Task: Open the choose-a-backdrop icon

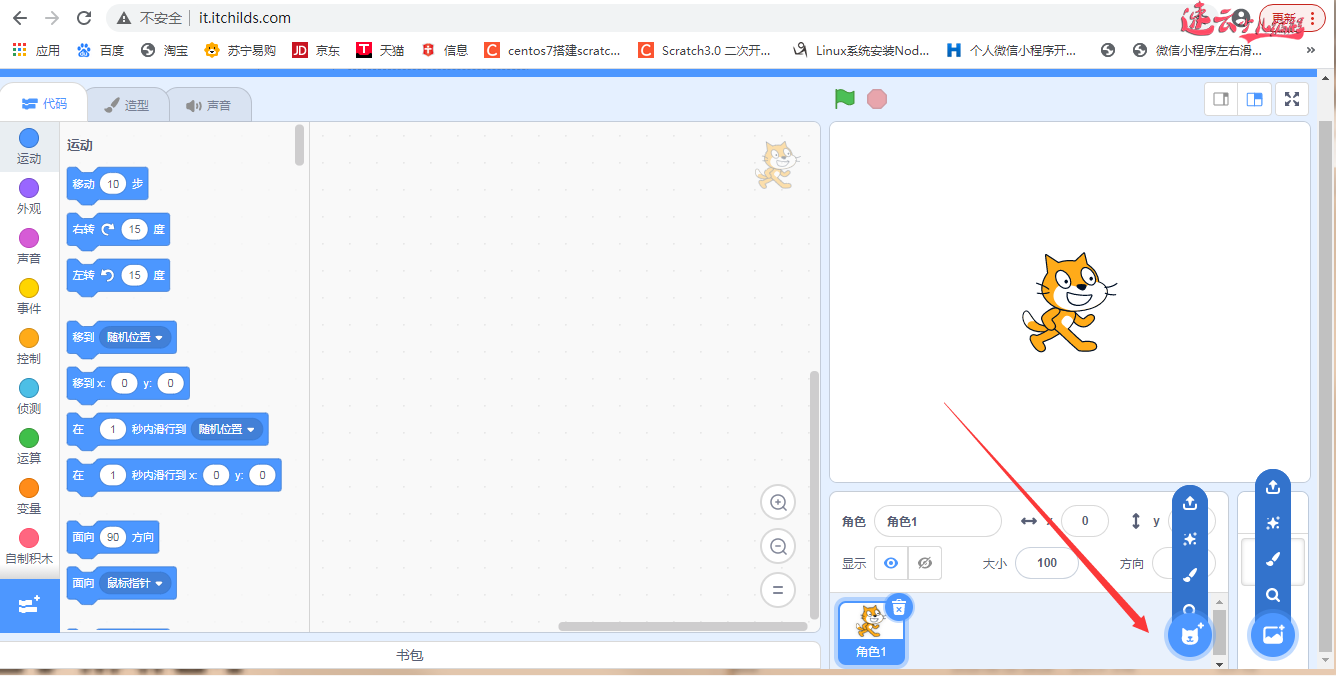Action: tap(1272, 635)
